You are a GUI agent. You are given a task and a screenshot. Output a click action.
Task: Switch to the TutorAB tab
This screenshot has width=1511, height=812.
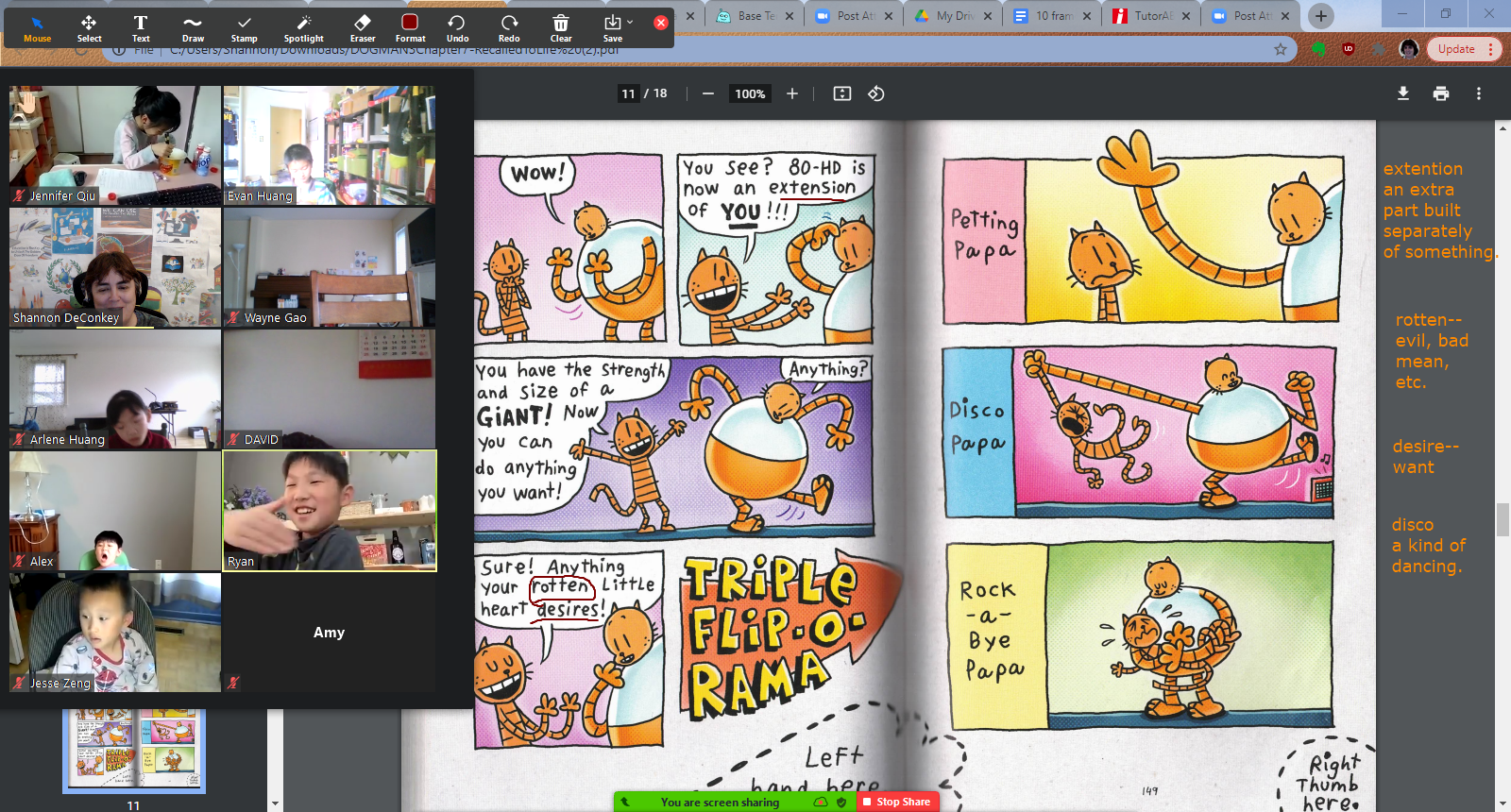tap(1152, 15)
